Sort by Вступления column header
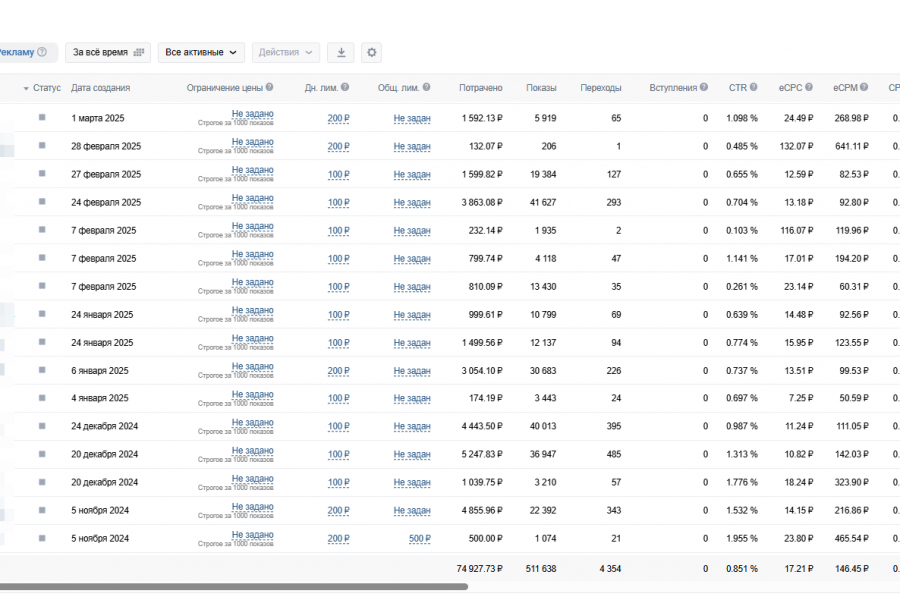The image size is (900, 600). tap(673, 88)
